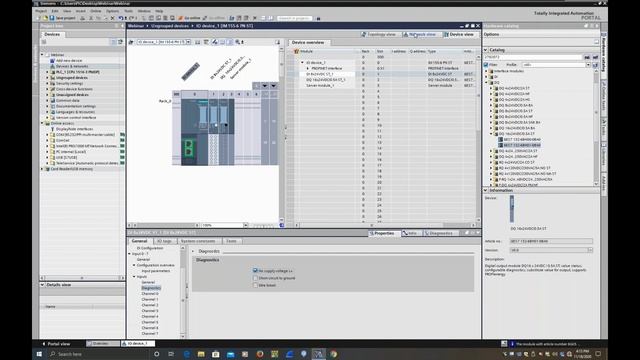Expand the Interface modules catalog folder

pos(487,71)
